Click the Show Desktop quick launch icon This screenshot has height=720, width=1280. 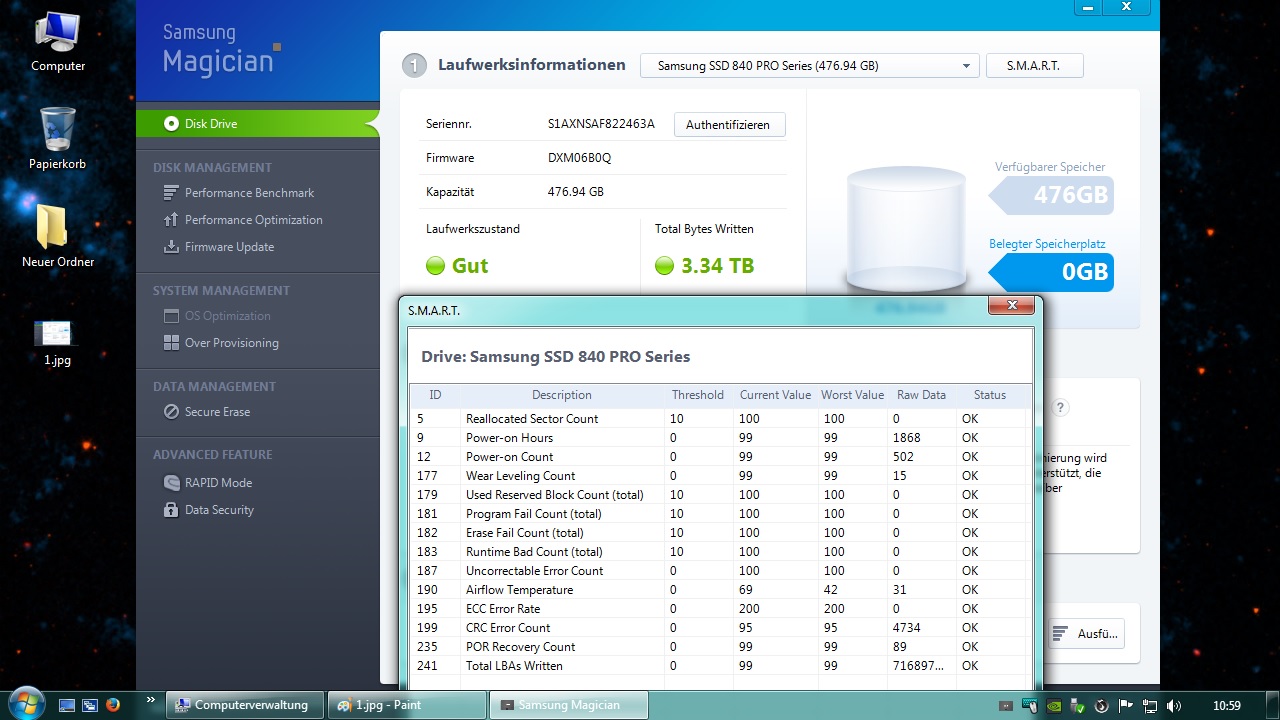(67, 705)
